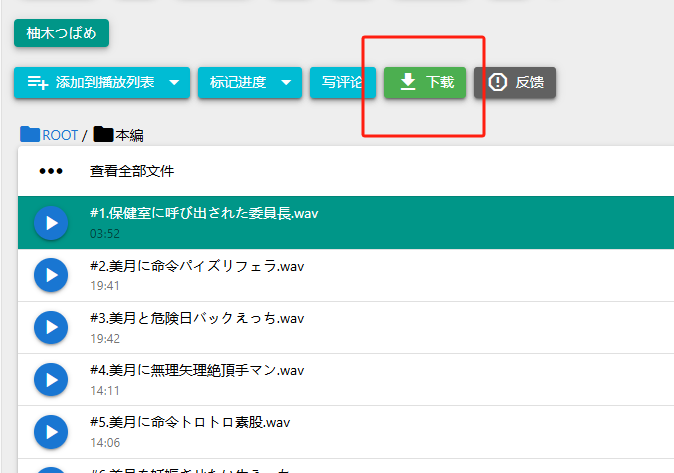Screen dimensions: 674x473
Task: Click the 写评论 button
Action: [343, 82]
